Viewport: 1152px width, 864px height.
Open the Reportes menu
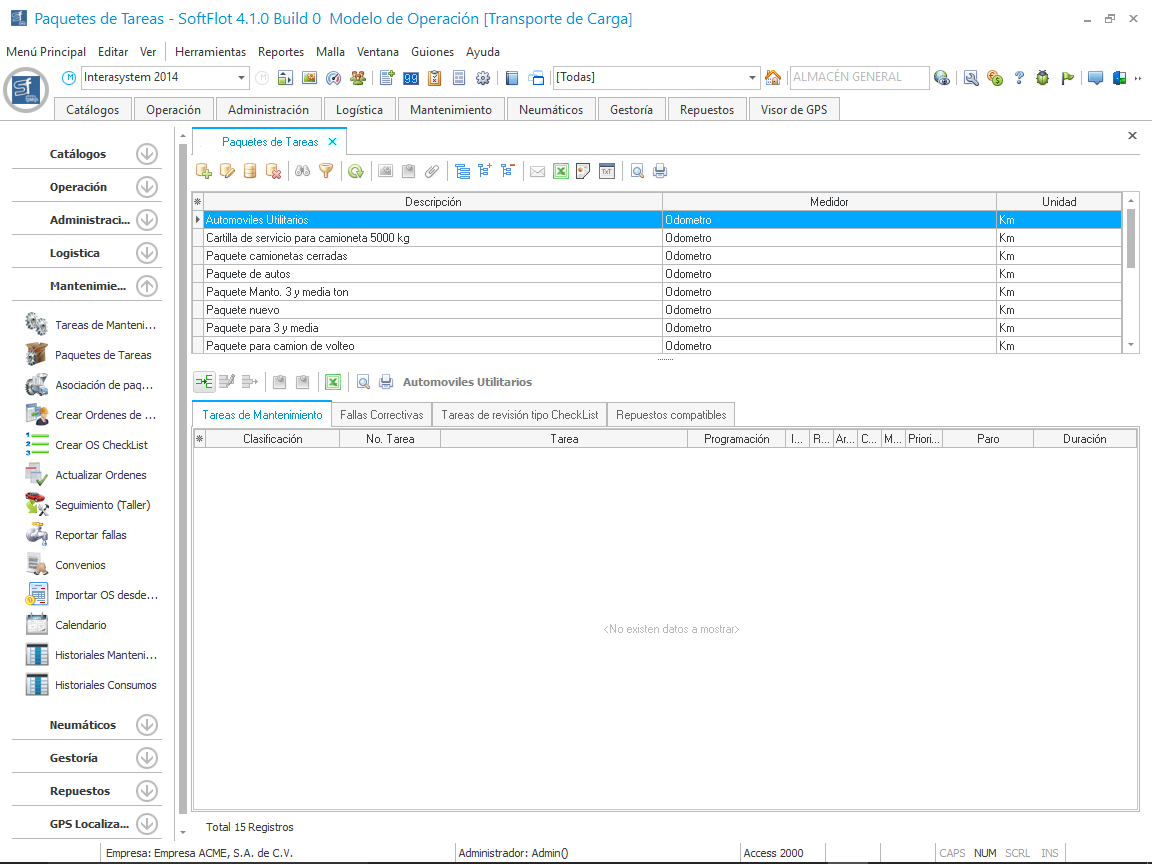[x=280, y=52]
